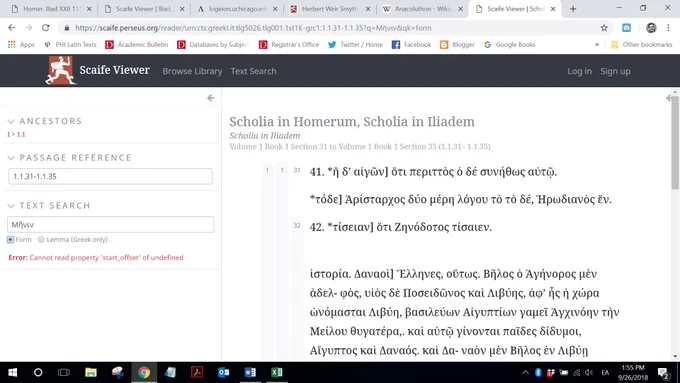Open the Chrome menu three dots
This screenshot has height=383, width=680.
tap(668, 28)
